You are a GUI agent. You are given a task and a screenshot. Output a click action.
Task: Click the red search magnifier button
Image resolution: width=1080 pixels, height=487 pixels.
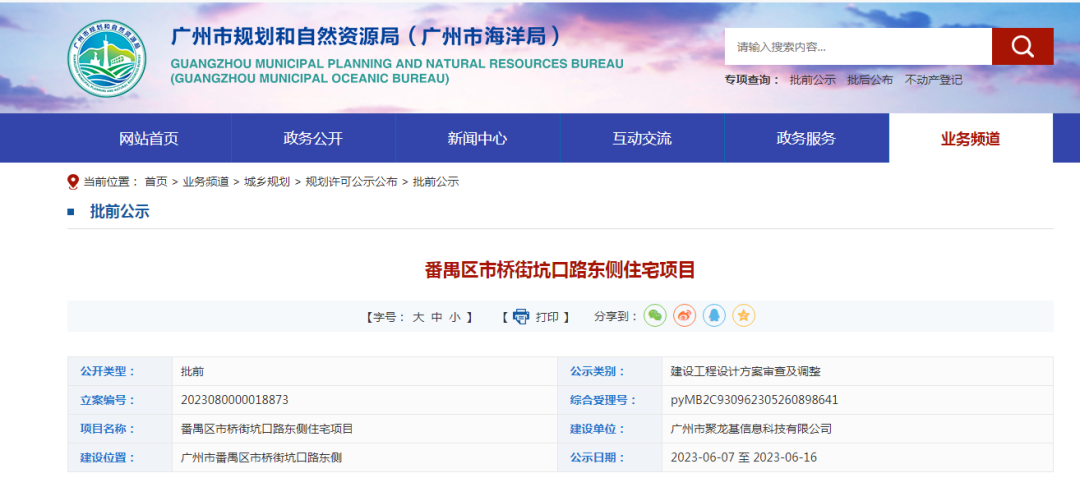click(1022, 46)
